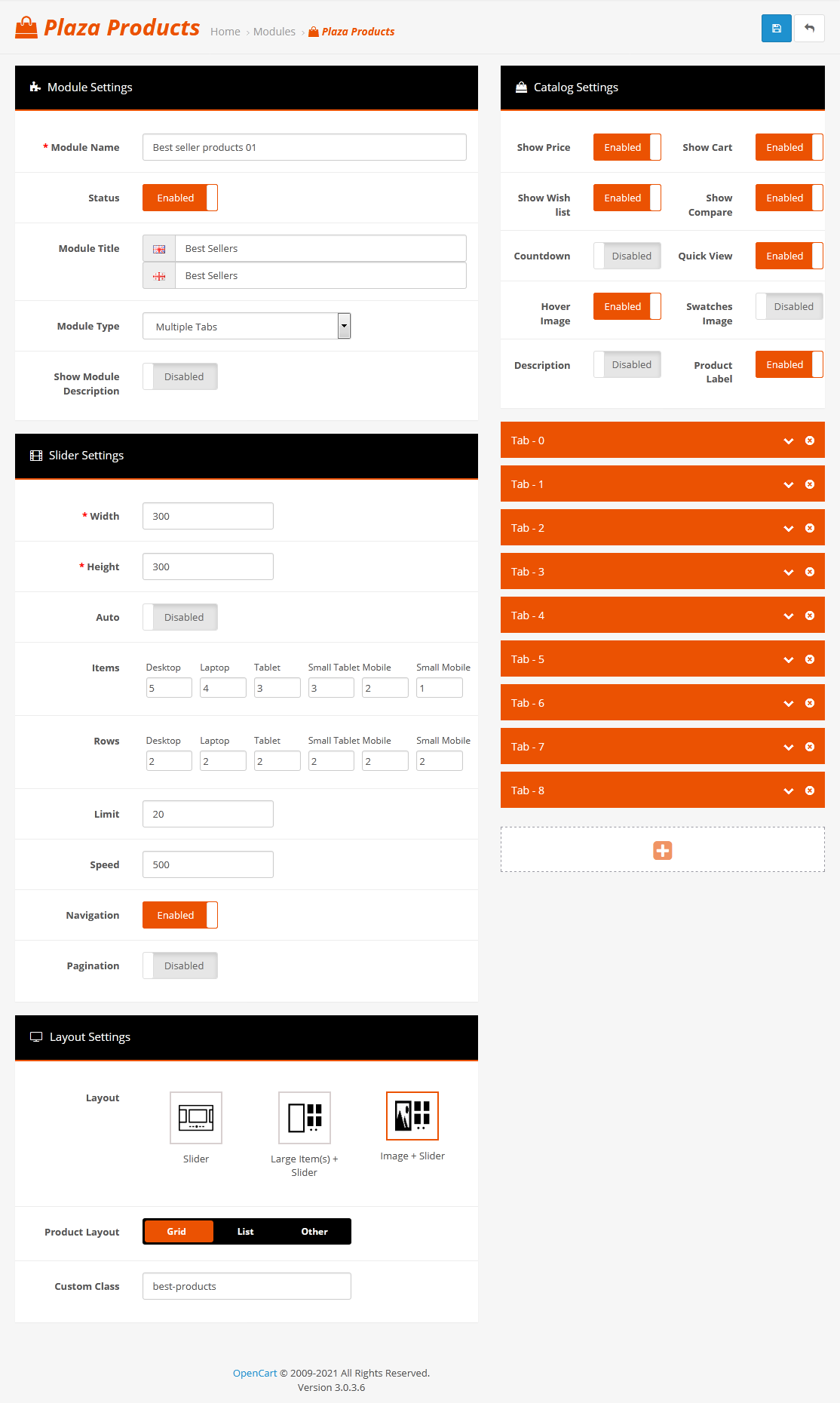Screen dimensions: 840x1403
Task: Toggle the Pagination switch
Action: pyautogui.click(x=180, y=966)
